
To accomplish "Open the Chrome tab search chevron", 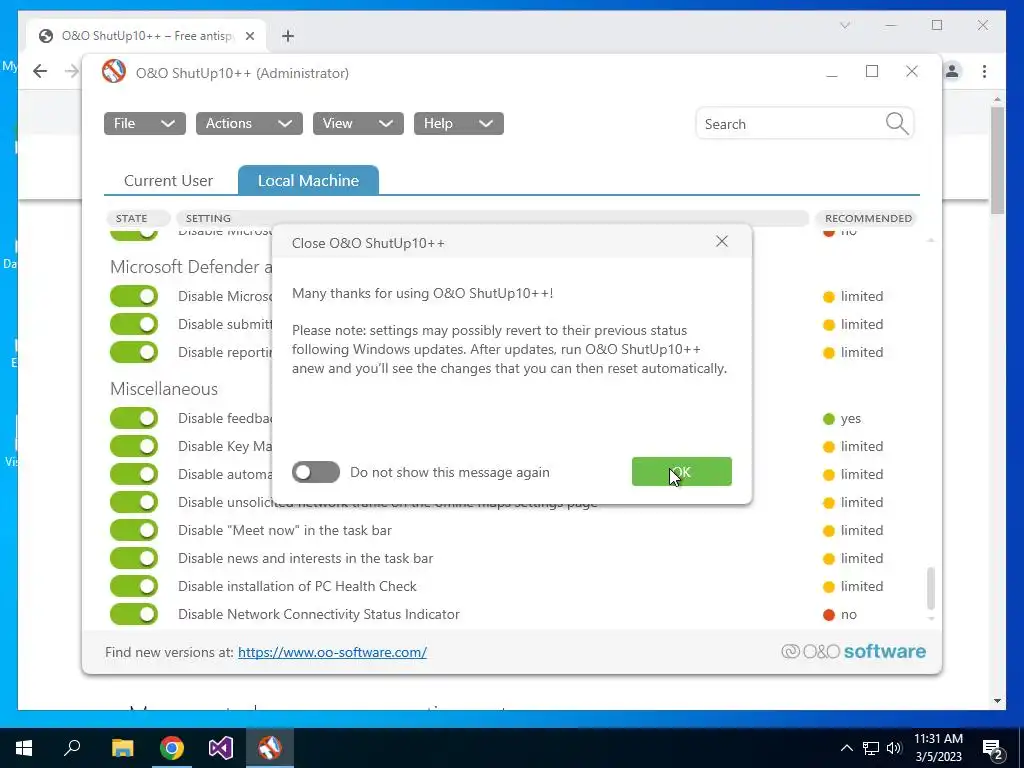I will point(844,25).
